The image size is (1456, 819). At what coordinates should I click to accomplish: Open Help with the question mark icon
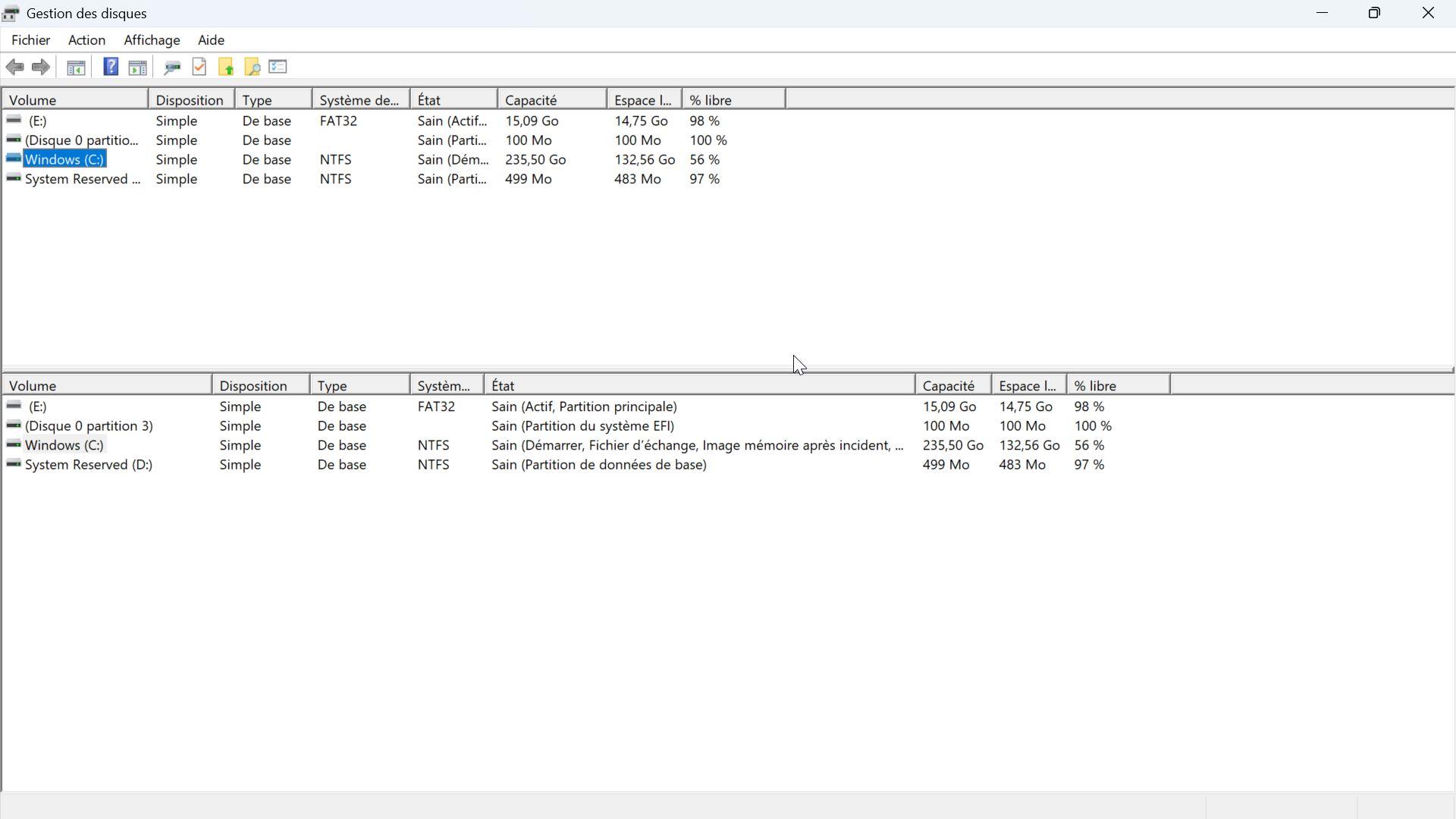[x=111, y=67]
